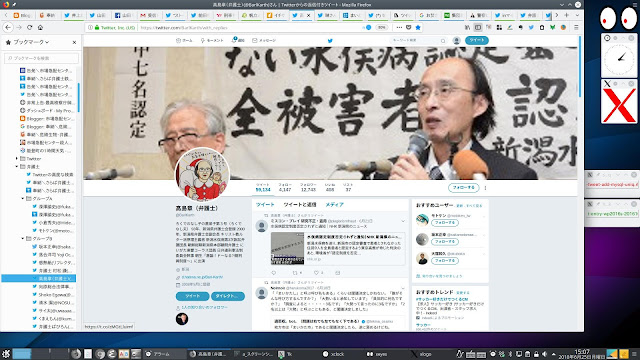Open Twitter Notifications in the navigation bar
Image resolution: width=640 pixels, height=360 pixels.
238,40
